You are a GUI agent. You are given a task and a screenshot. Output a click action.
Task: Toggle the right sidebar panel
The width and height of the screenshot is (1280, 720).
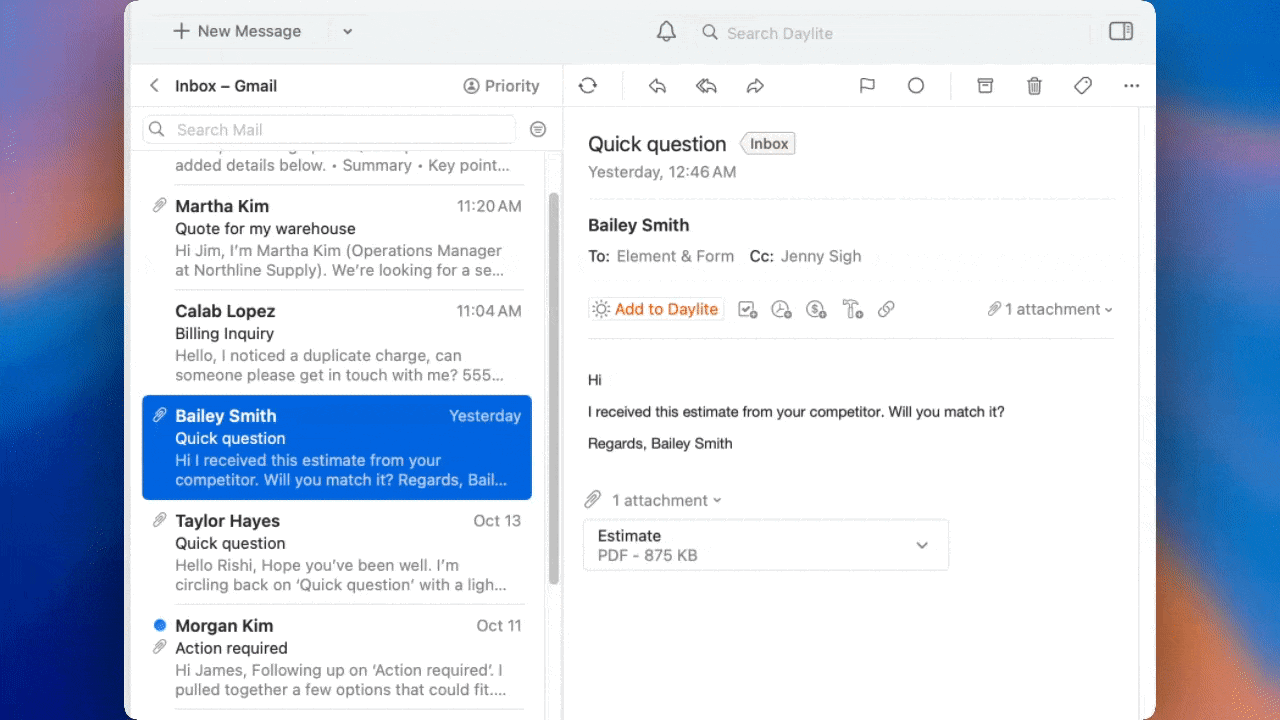click(1121, 32)
